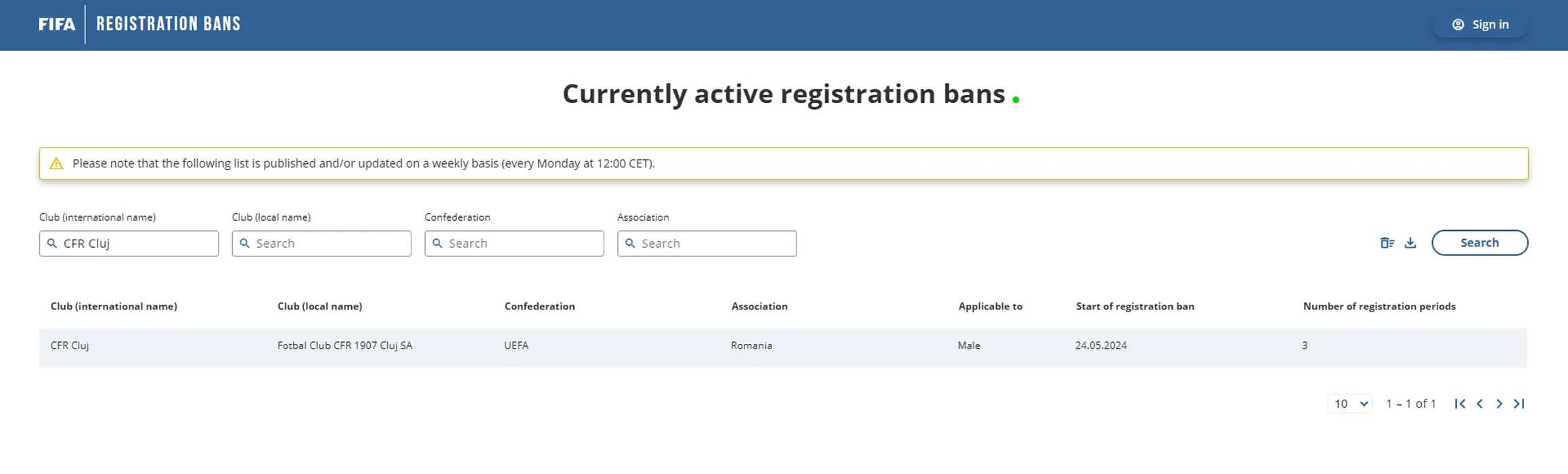Click the Club international name search field
The height and width of the screenshot is (474, 1568).
pyautogui.click(x=135, y=244)
